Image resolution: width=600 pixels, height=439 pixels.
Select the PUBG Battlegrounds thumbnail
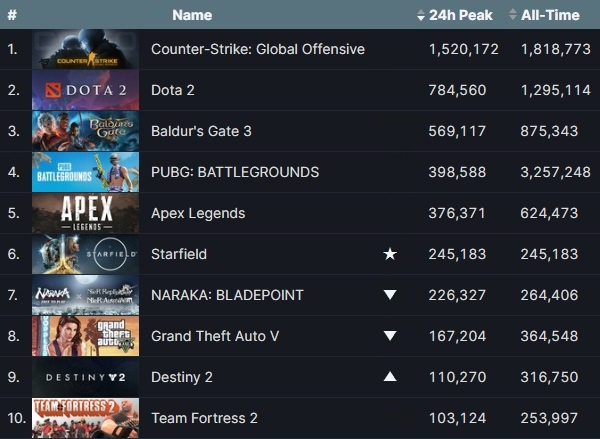pos(85,172)
